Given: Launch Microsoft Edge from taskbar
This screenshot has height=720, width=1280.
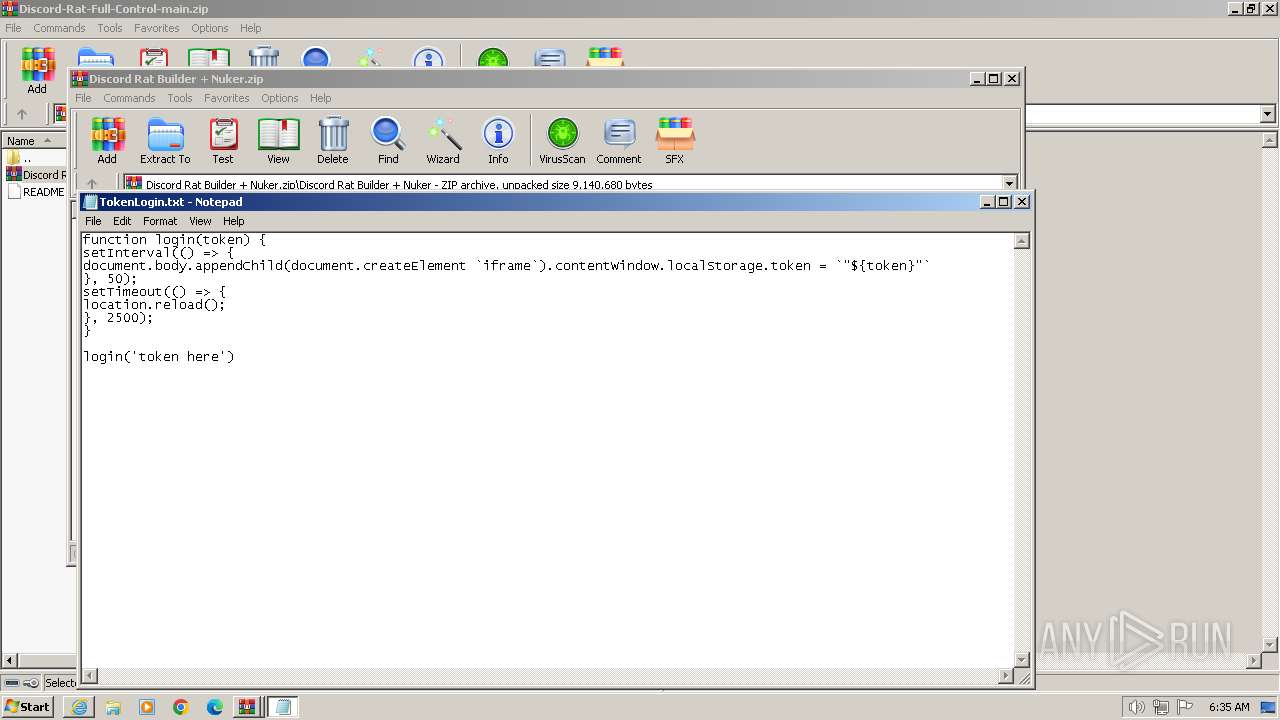Looking at the screenshot, I should pyautogui.click(x=215, y=707).
